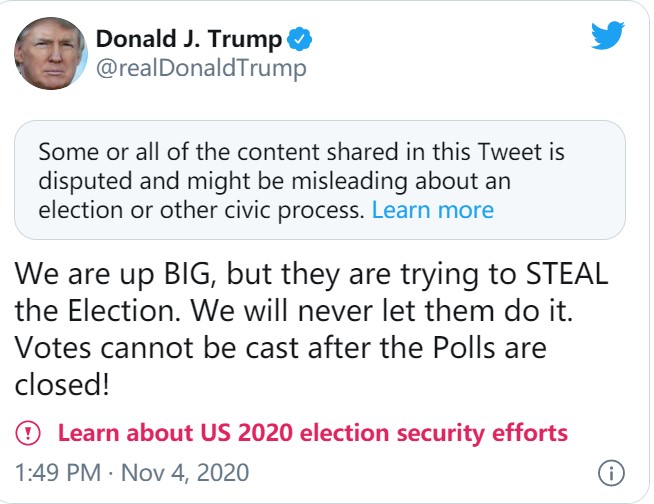Open the Donald J. Trump profile avatar
This screenshot has width=654, height=504.
(49, 54)
